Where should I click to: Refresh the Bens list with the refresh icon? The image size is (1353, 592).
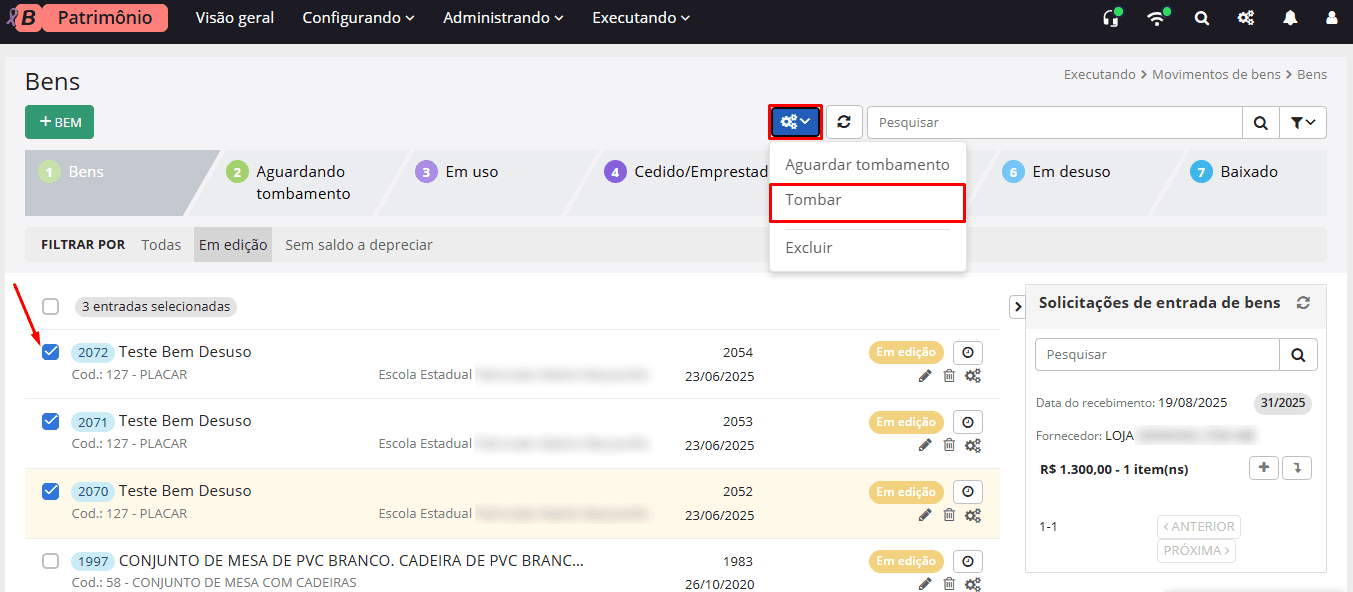[x=845, y=121]
